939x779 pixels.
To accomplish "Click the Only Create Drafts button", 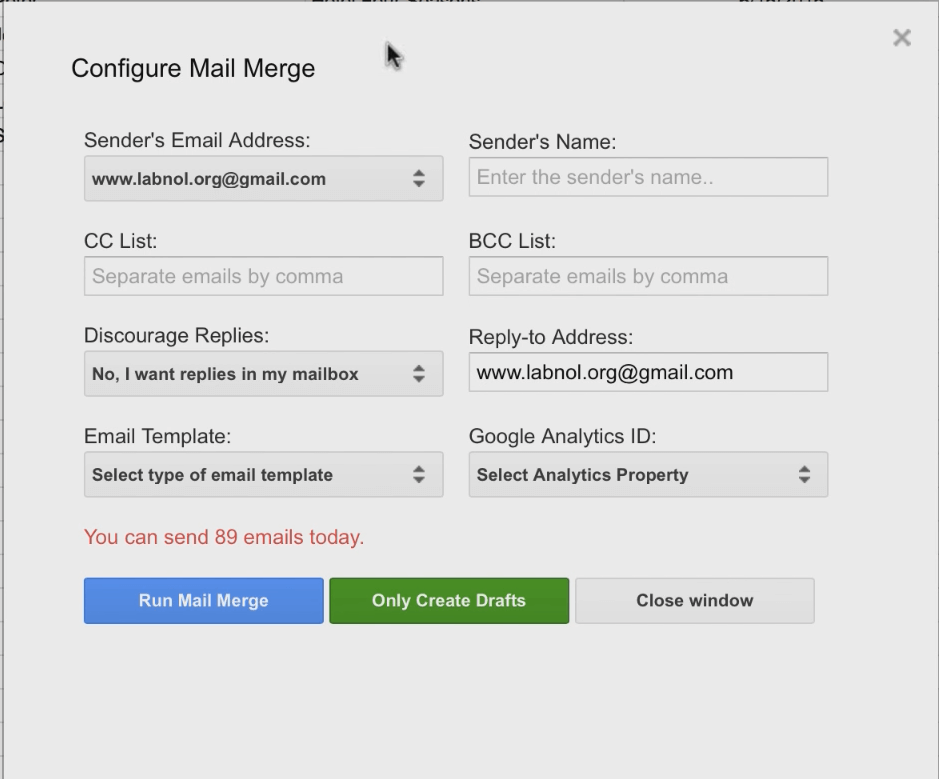I will click(x=449, y=601).
